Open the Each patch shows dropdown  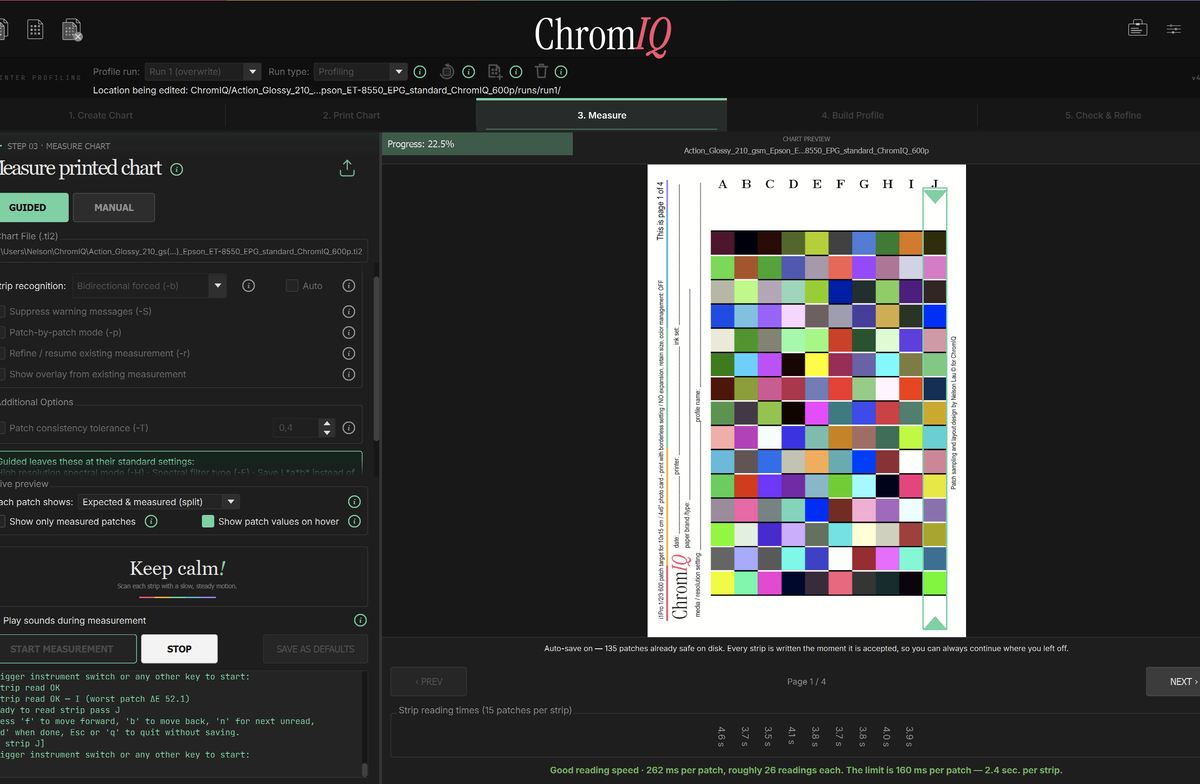point(158,502)
